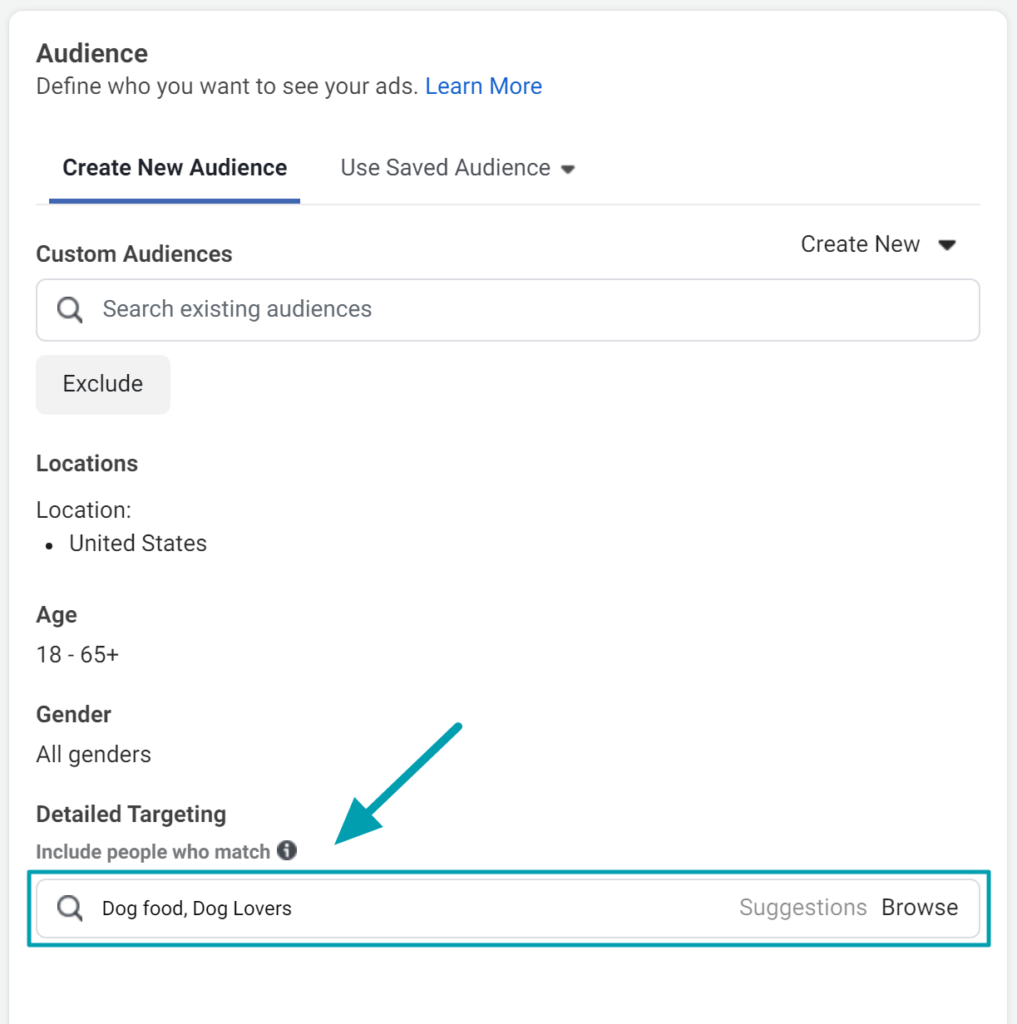Click the Detailed Targeting search magnifier icon
Screen dimensions: 1017x1024
pos(70,908)
